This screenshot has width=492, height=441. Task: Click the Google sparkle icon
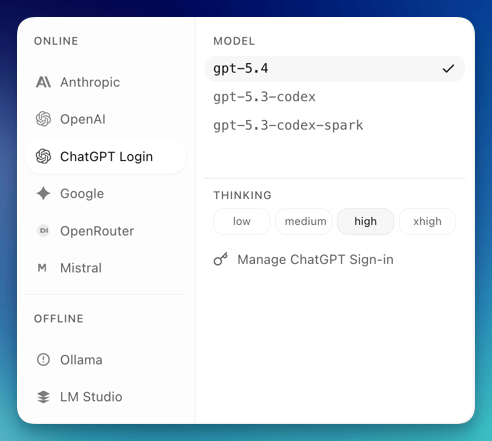(43, 194)
